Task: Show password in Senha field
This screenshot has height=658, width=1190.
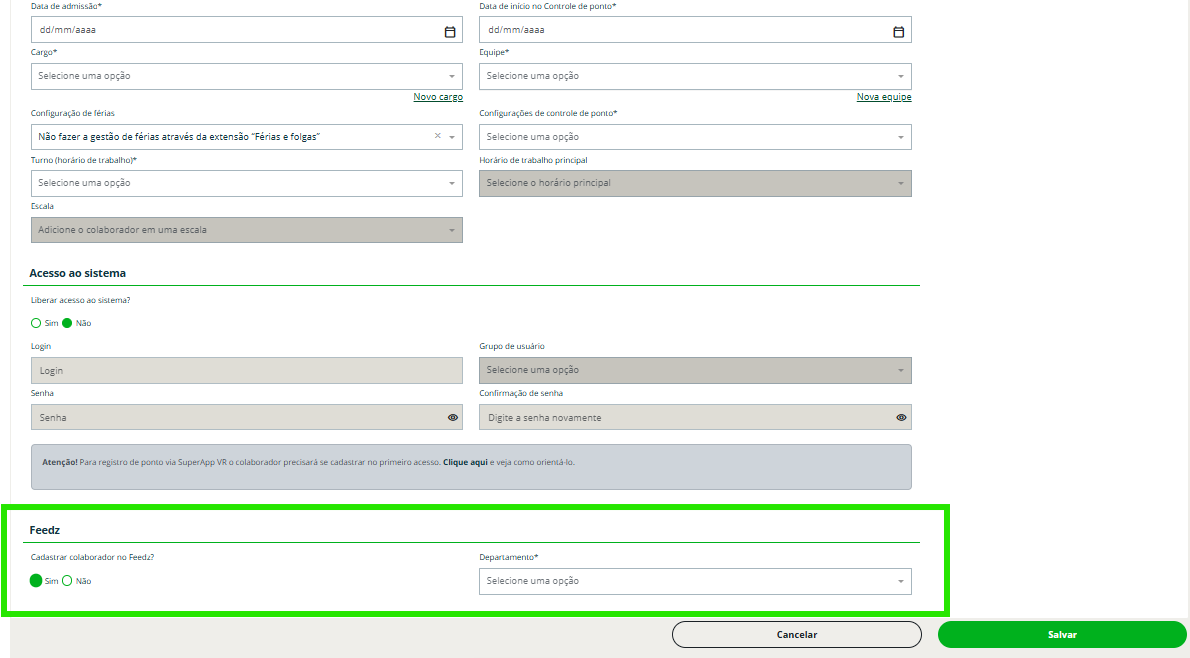Action: (453, 417)
